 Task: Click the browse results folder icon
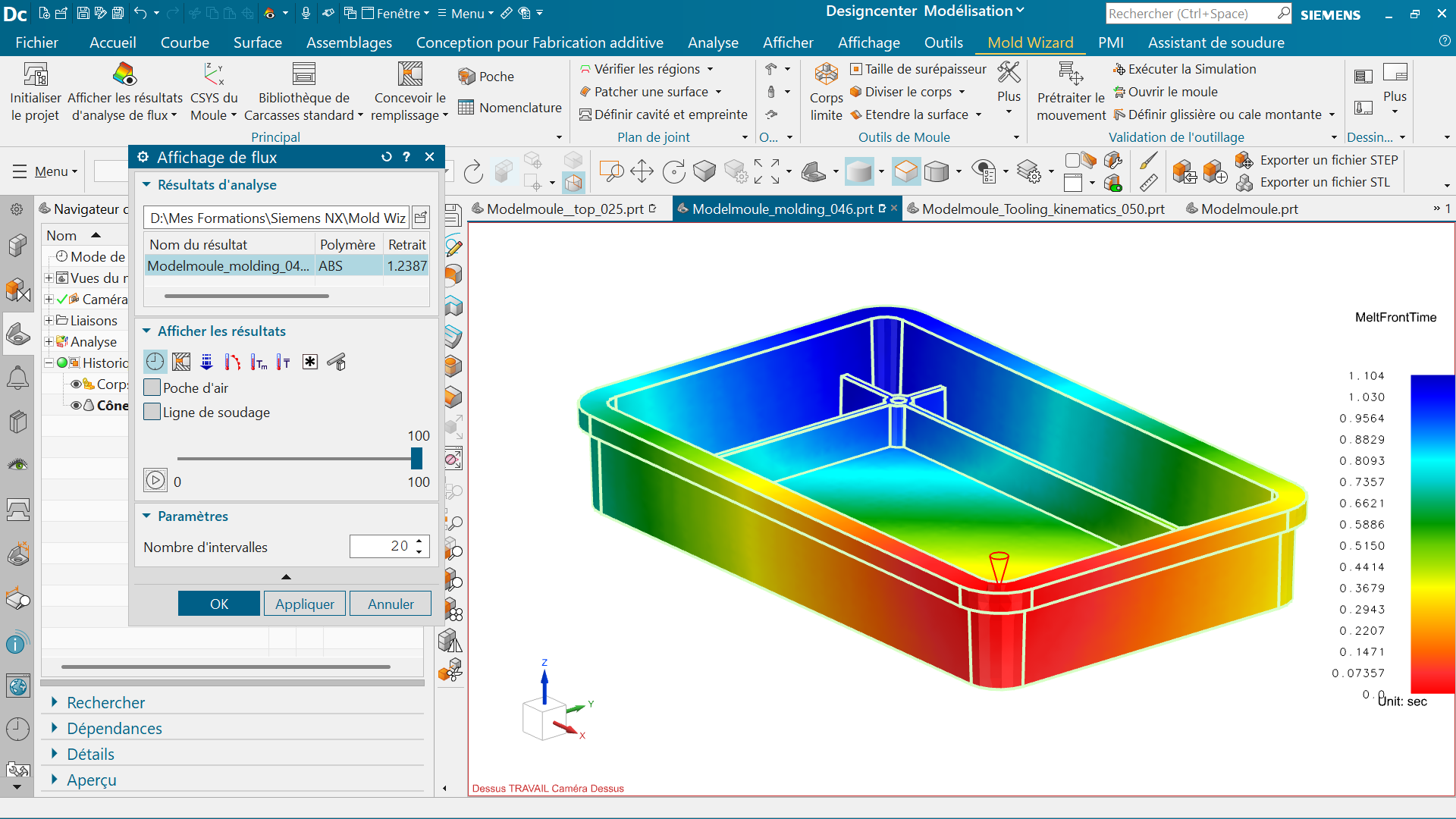(421, 218)
